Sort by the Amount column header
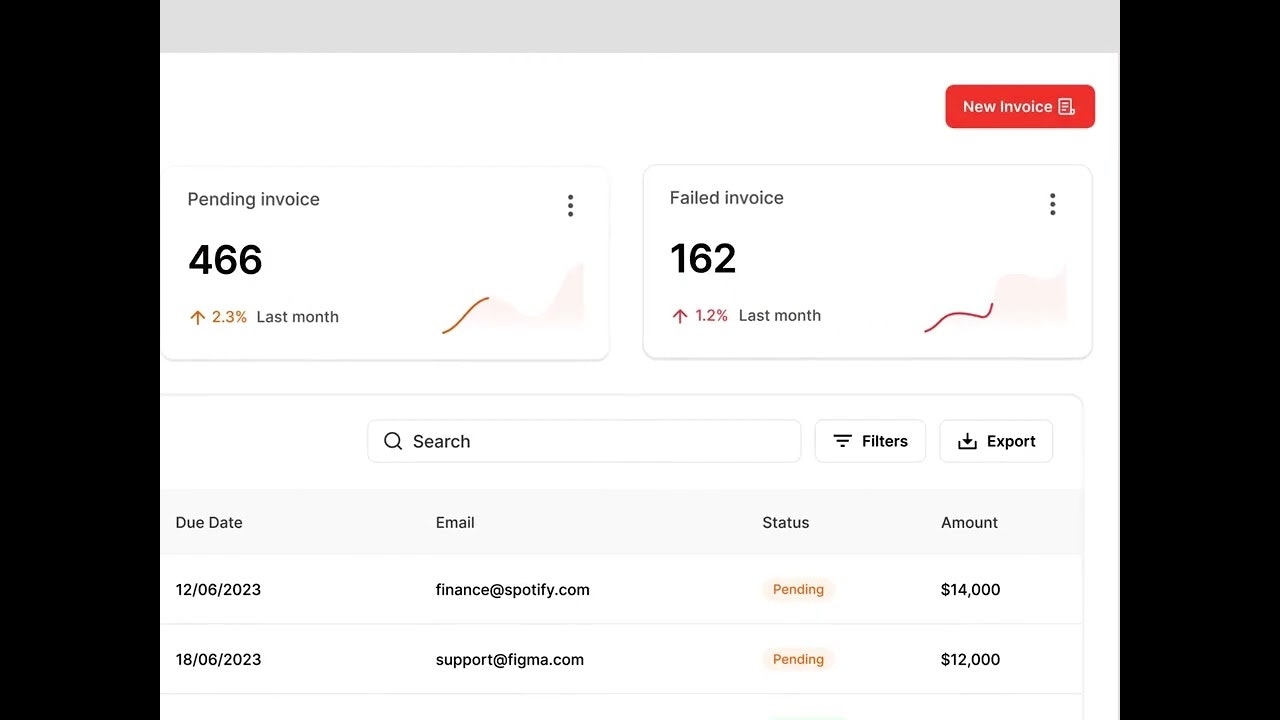The width and height of the screenshot is (1280, 720). [x=969, y=522]
